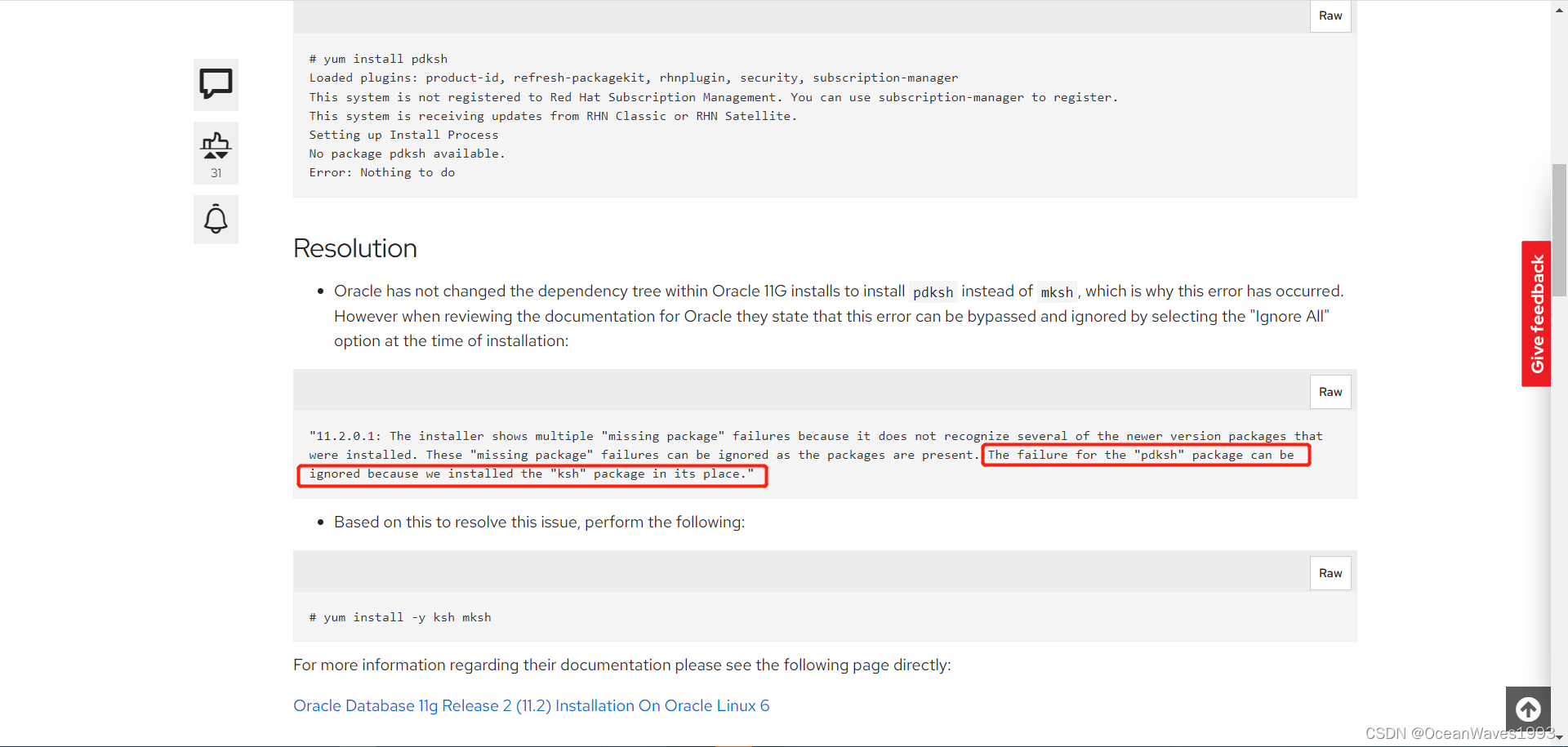The image size is (1568, 747).
Task: Click 'For more information regarding their documentation' sentence
Action: (622, 665)
